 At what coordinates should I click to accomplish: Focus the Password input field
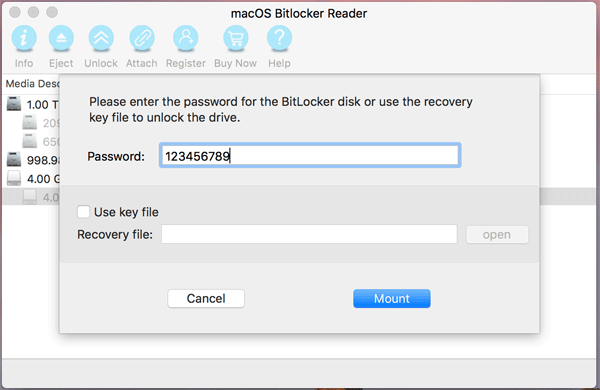(310, 155)
